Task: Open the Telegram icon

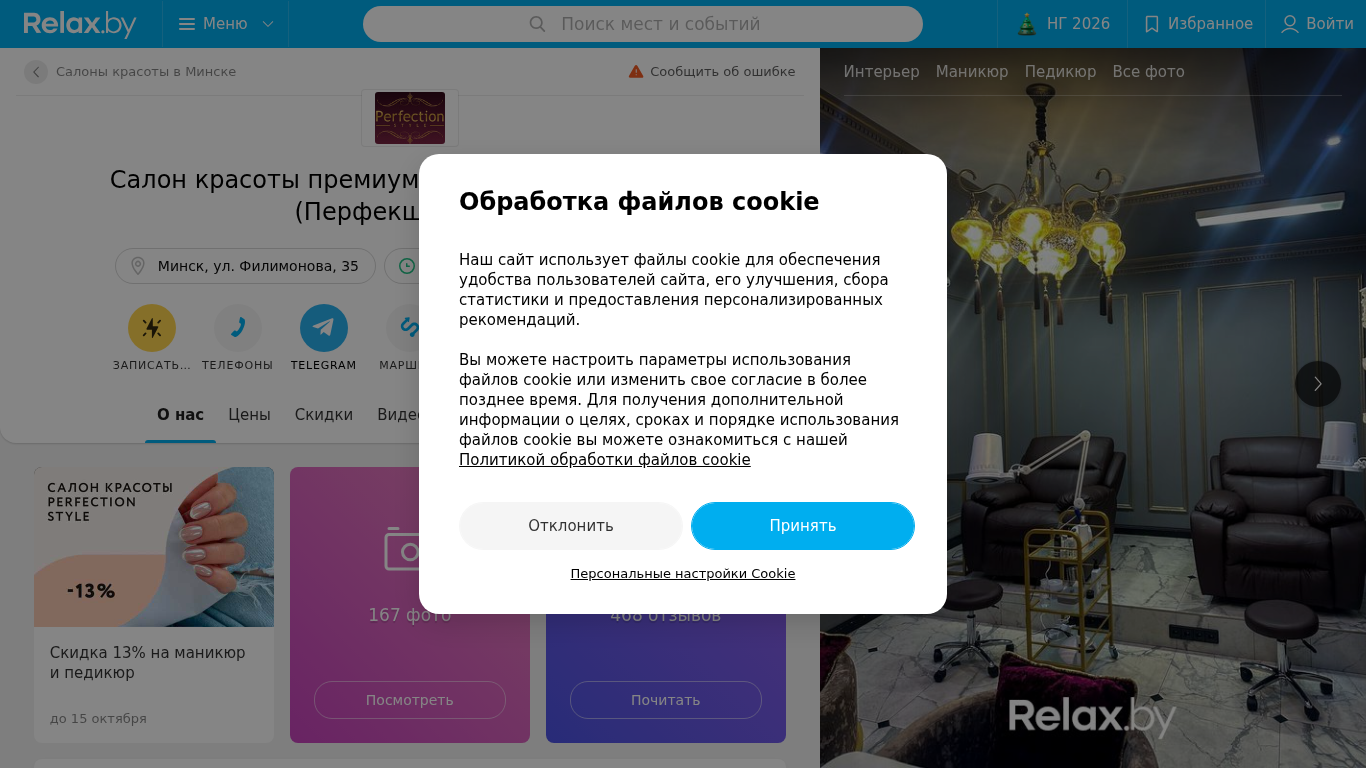Action: click(x=324, y=328)
